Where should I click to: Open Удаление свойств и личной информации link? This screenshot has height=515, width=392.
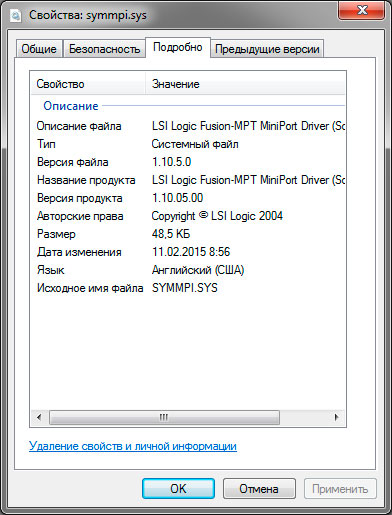(133, 446)
